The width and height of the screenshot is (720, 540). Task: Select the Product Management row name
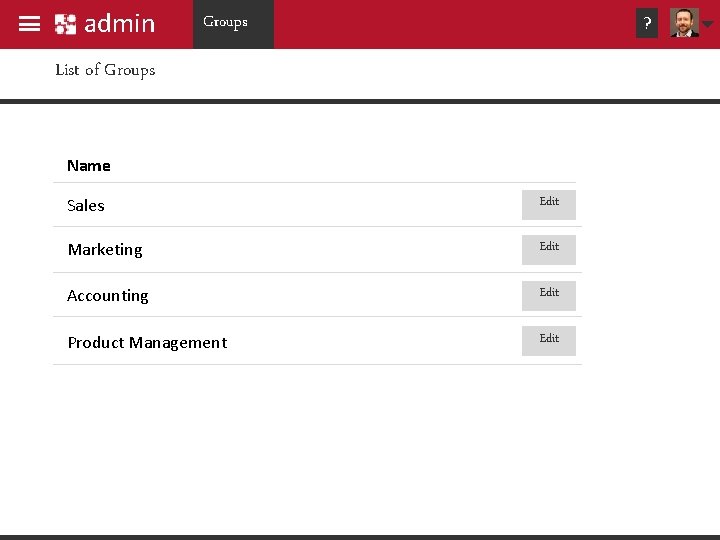click(147, 343)
